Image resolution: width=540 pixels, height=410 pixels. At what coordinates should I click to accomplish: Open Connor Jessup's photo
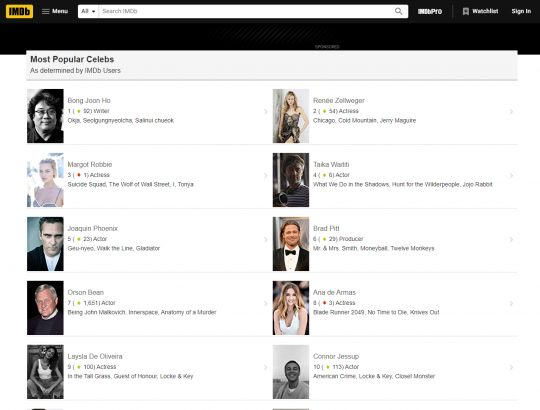[x=291, y=372]
